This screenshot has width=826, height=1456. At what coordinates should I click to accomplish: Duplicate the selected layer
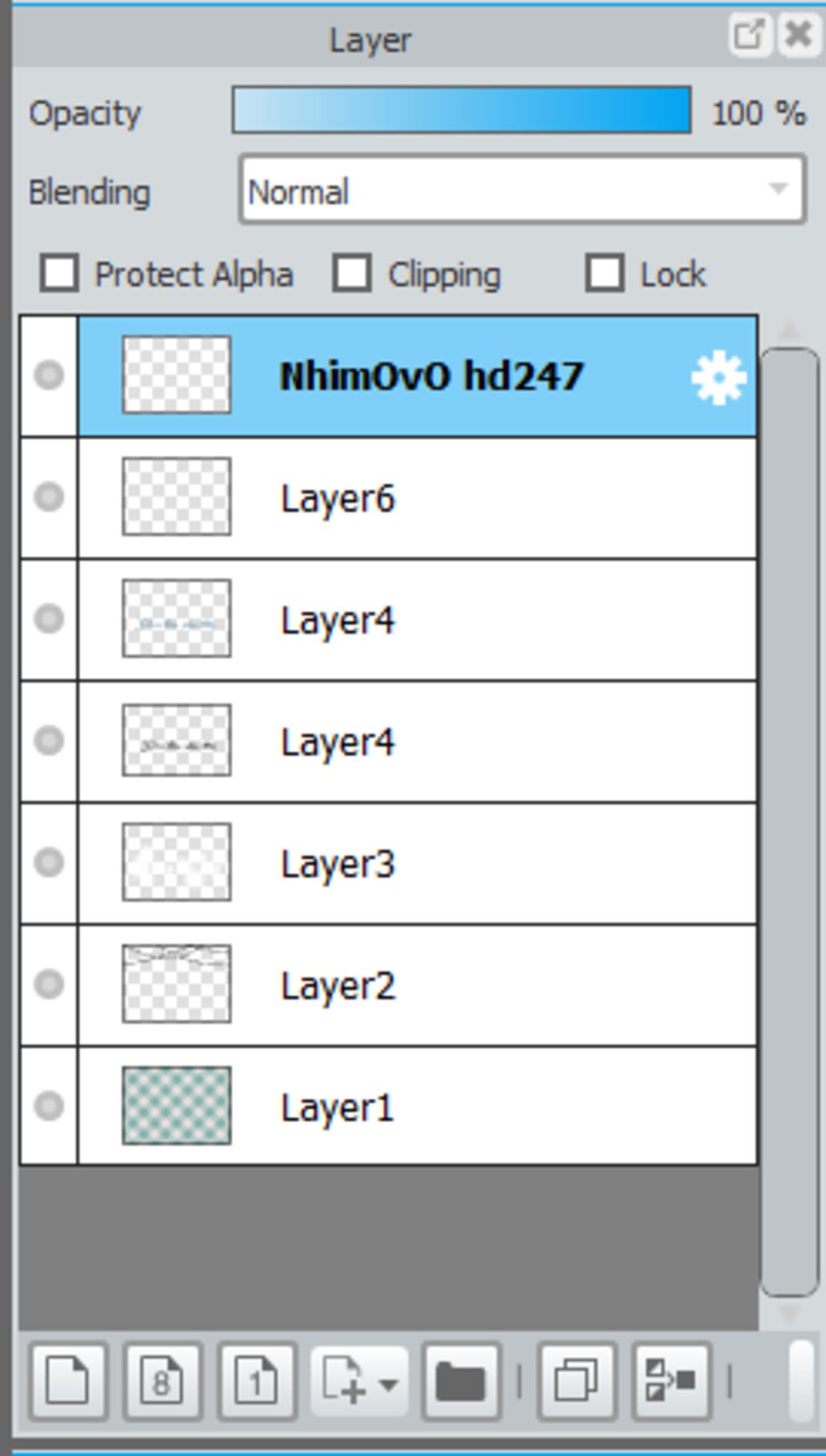point(577,1382)
